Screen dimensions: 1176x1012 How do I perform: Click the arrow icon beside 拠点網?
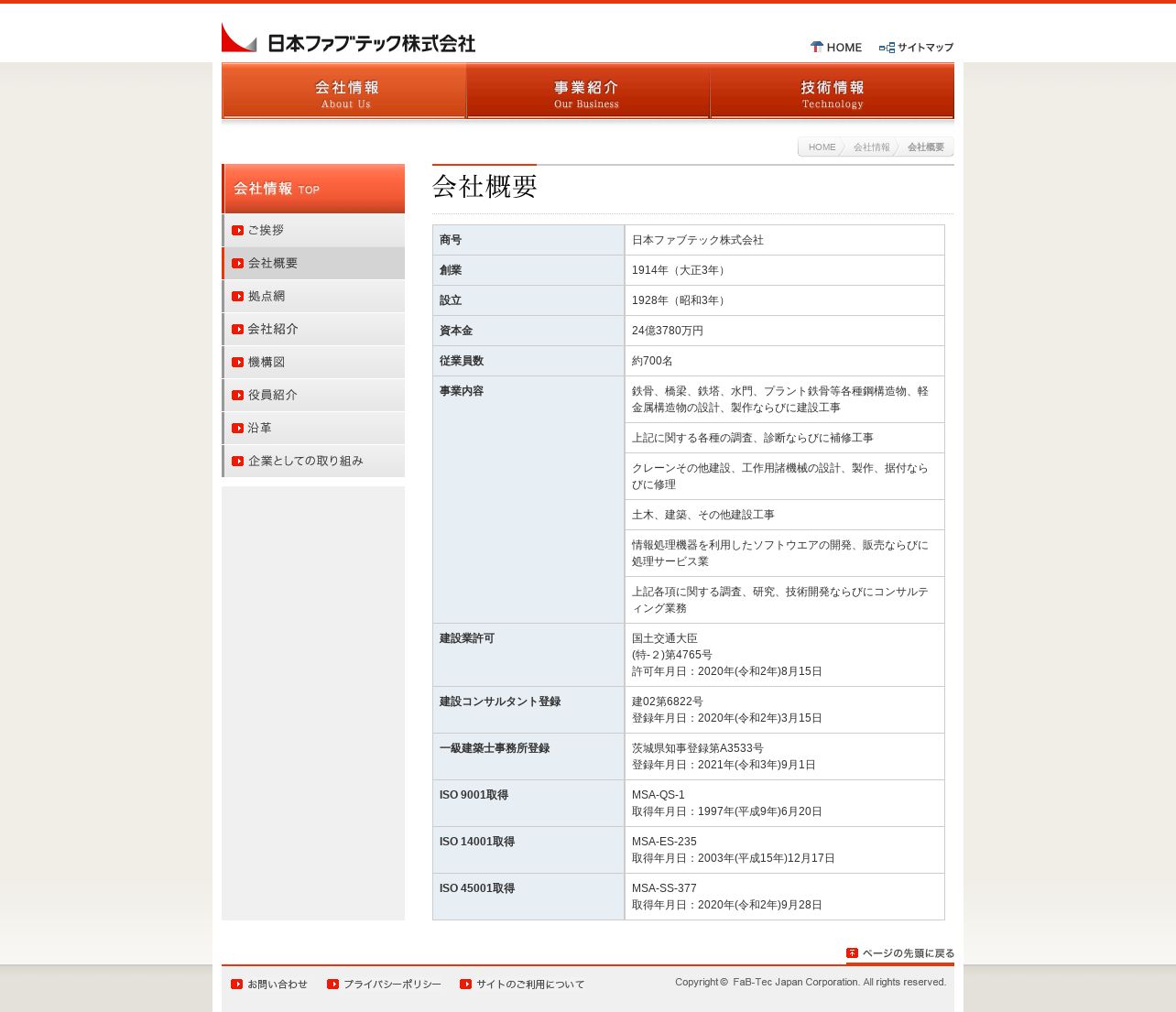(238, 297)
